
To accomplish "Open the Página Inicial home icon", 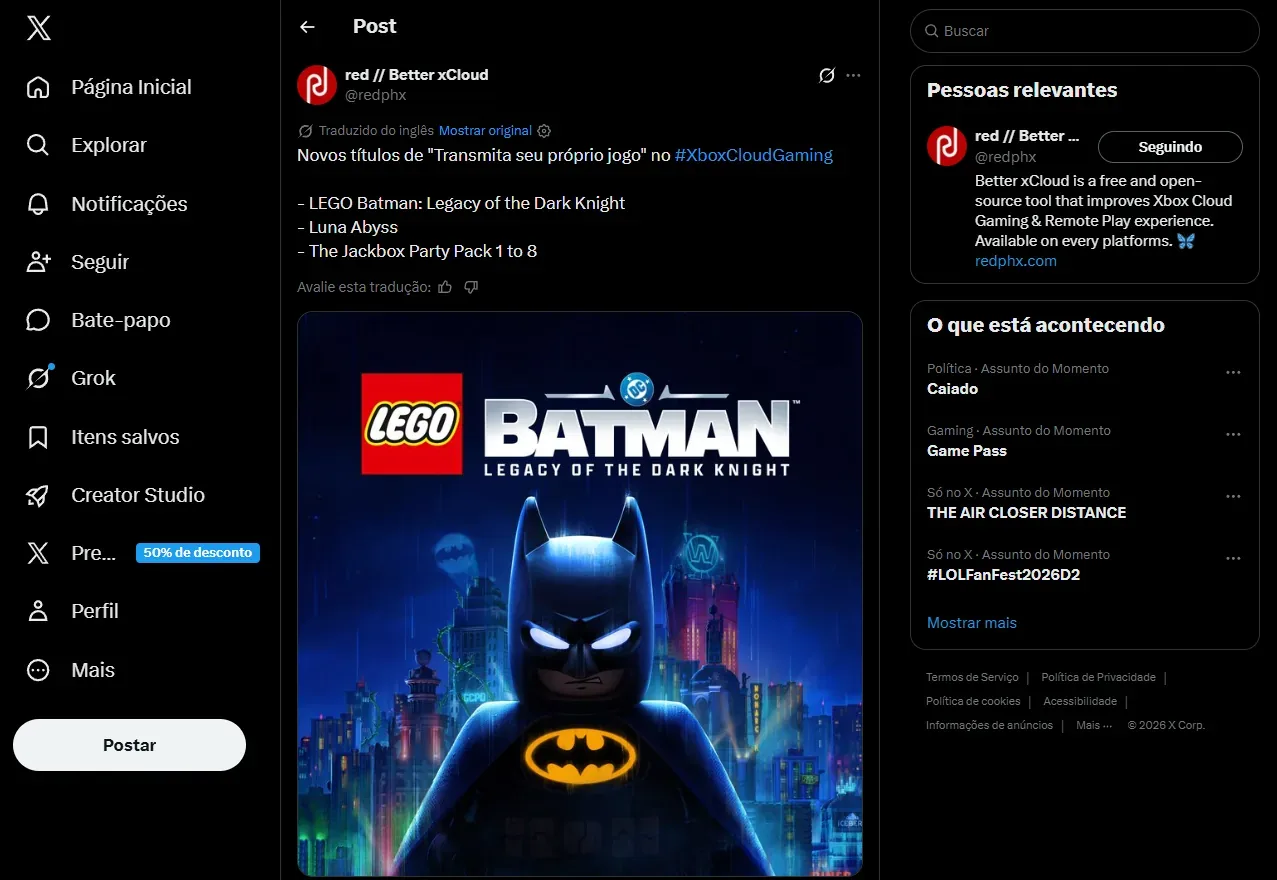I will click(x=38, y=87).
